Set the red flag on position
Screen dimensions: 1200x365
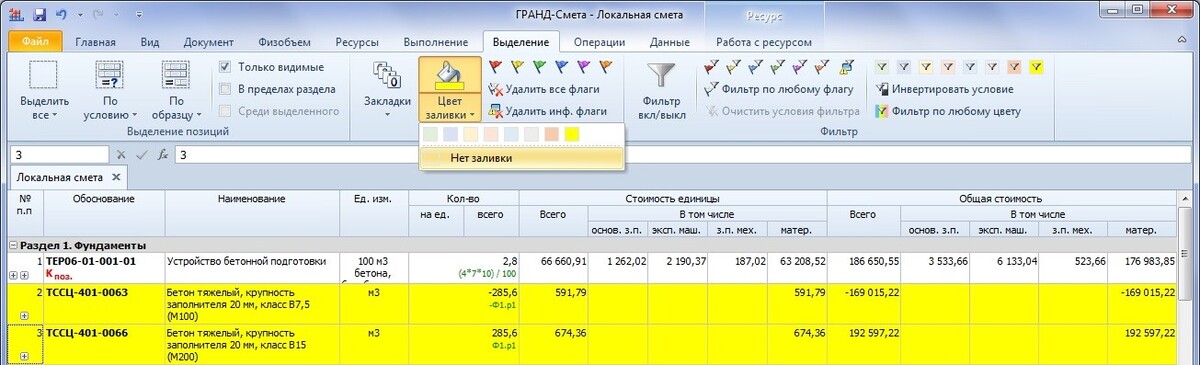pyautogui.click(x=495, y=67)
